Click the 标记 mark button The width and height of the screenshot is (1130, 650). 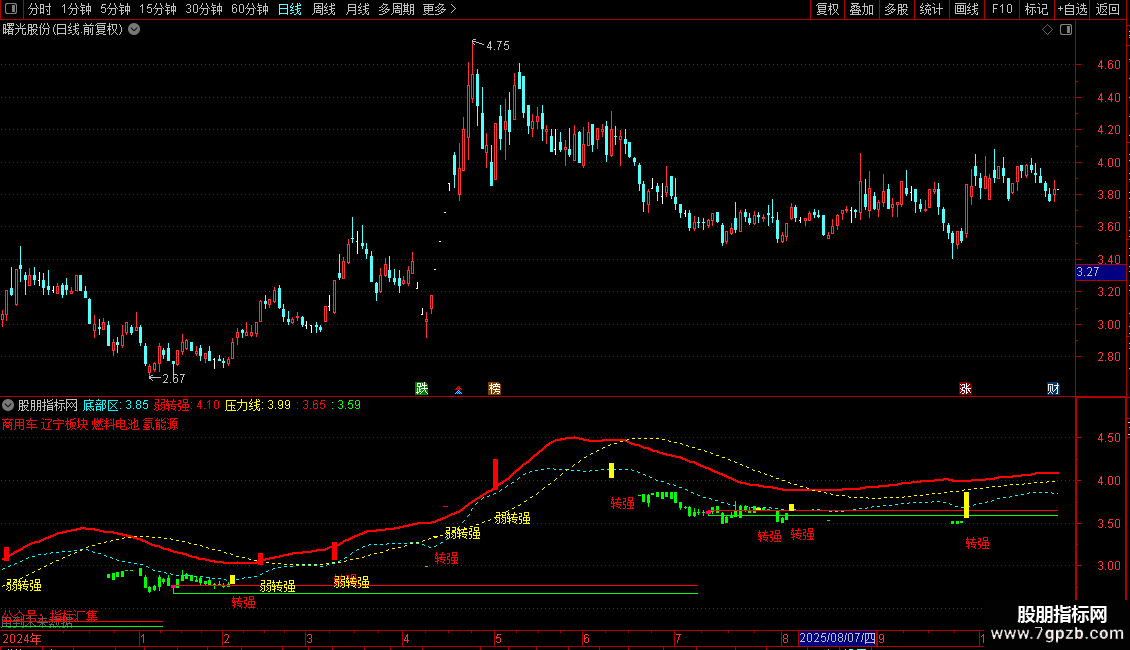[1036, 9]
